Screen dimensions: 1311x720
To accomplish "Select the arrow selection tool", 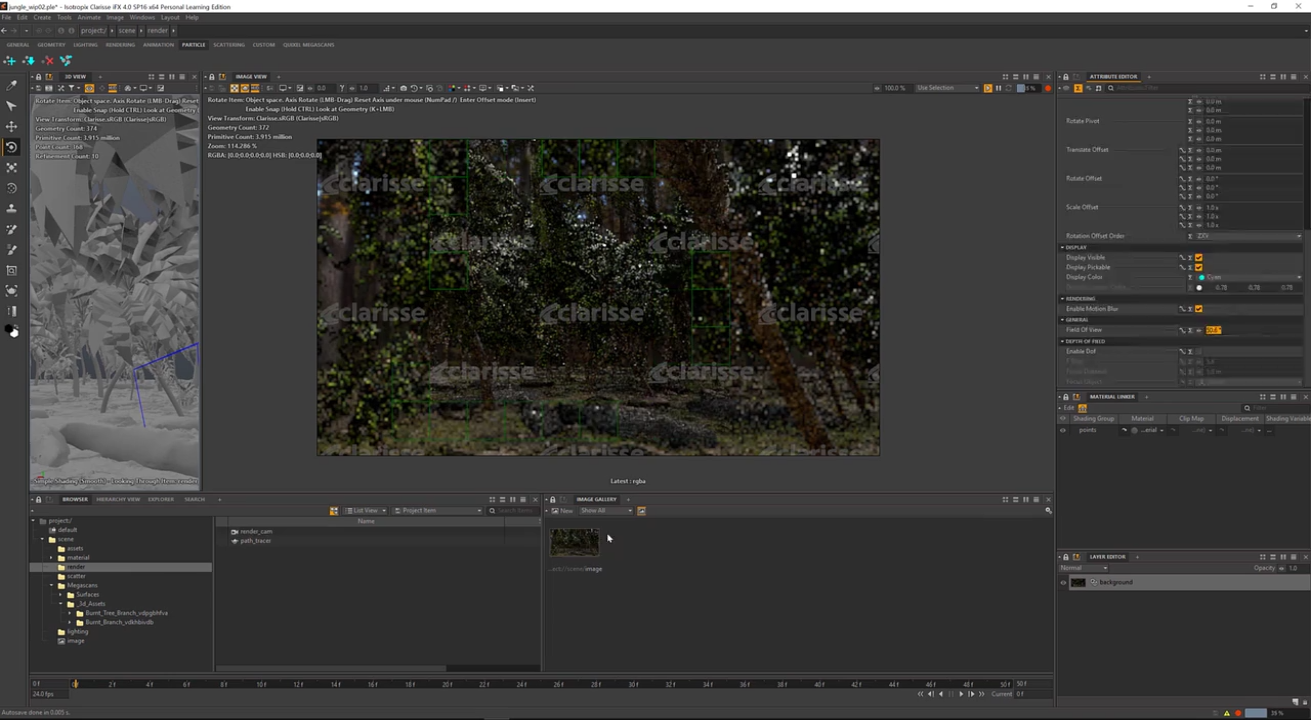I will [x=12, y=106].
